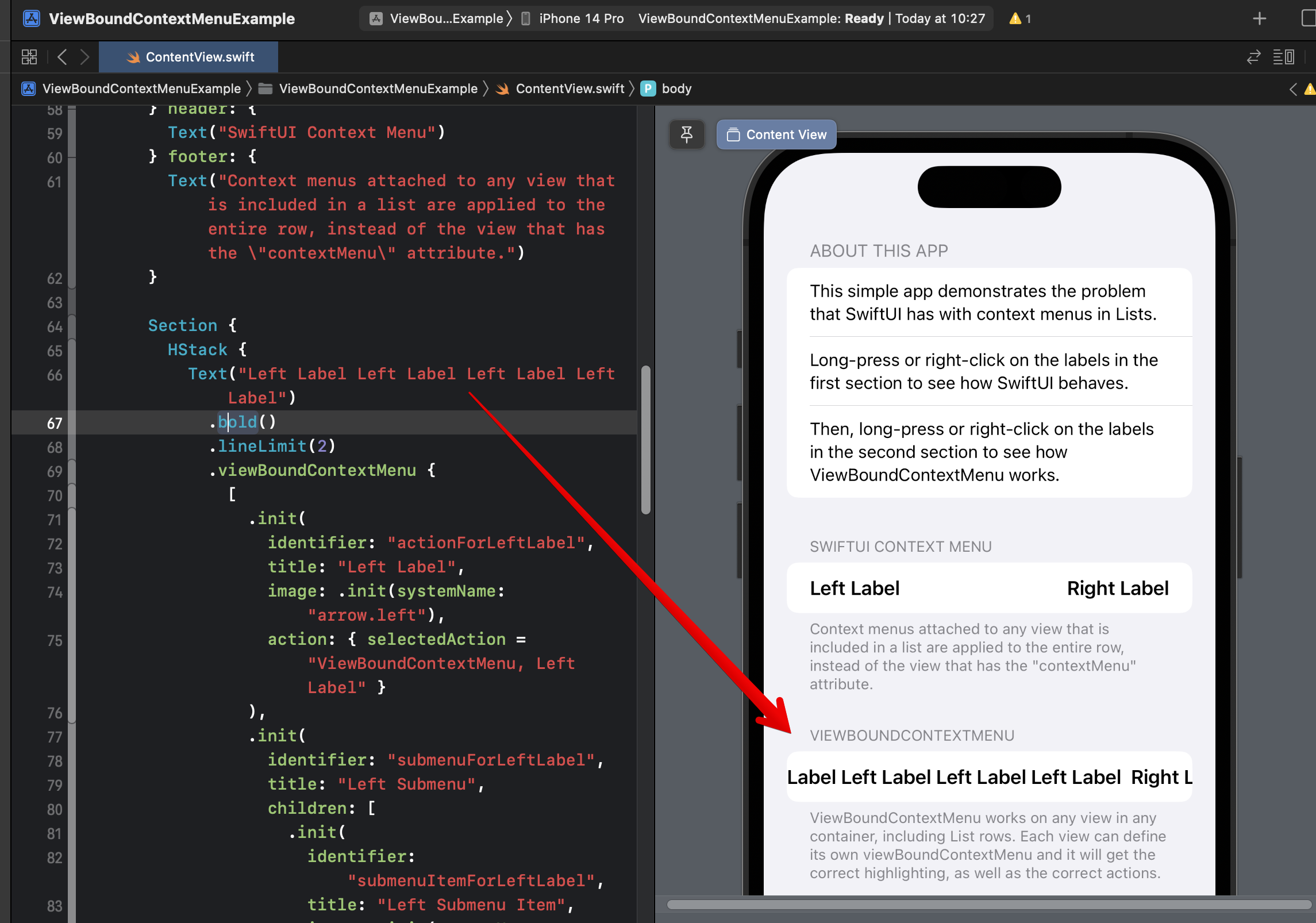Click the .lineLimit(2) modifier
Viewport: 1316px width, 923px height.
pyautogui.click(x=272, y=446)
